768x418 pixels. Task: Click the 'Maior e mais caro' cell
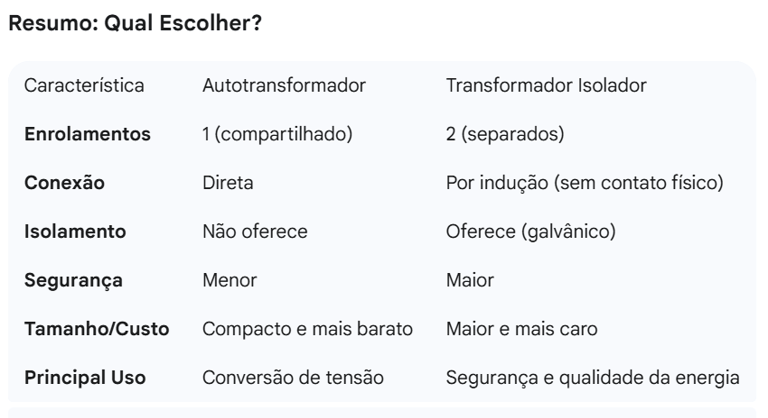tap(522, 329)
